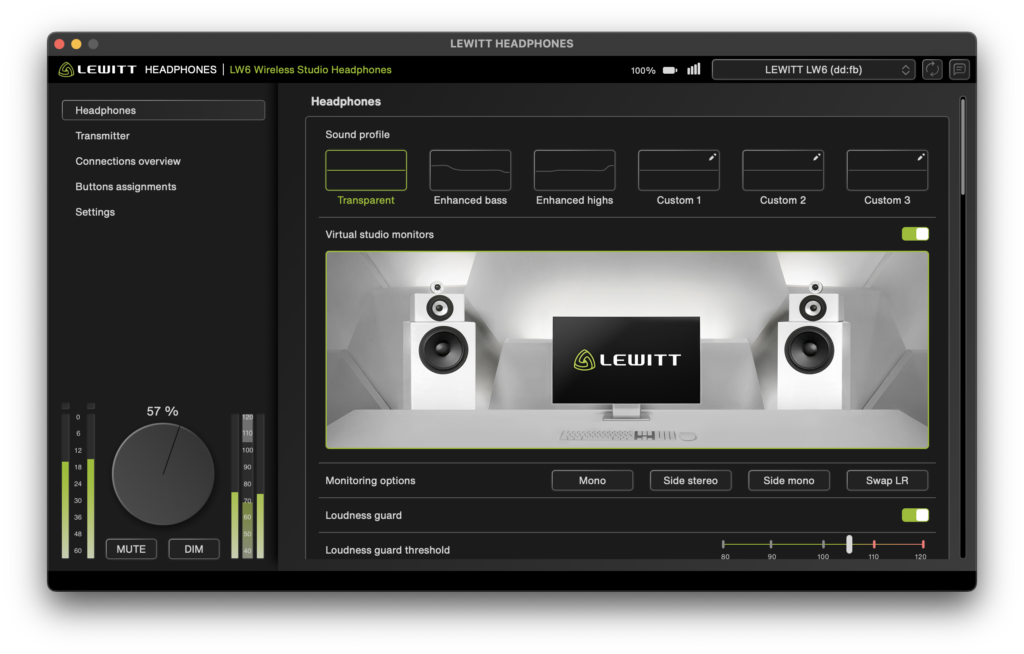Screen dimensions: 1024x654
Task: Edit Custom 2 profile pencil icon
Action: pos(816,157)
